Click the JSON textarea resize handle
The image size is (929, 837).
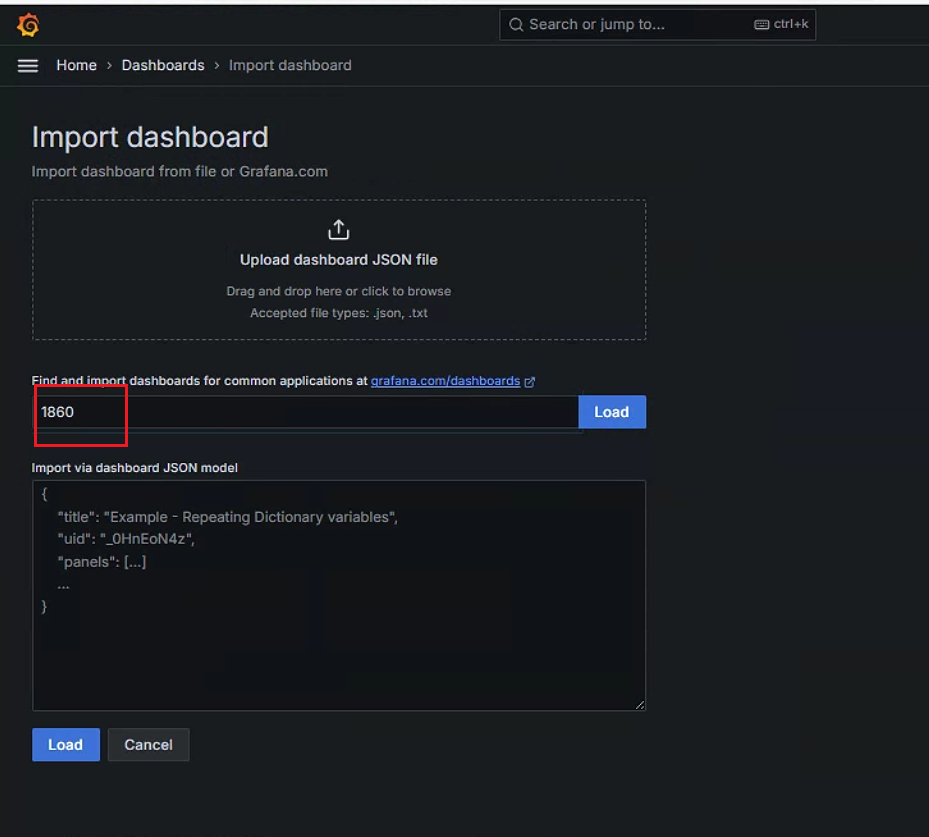(640, 705)
